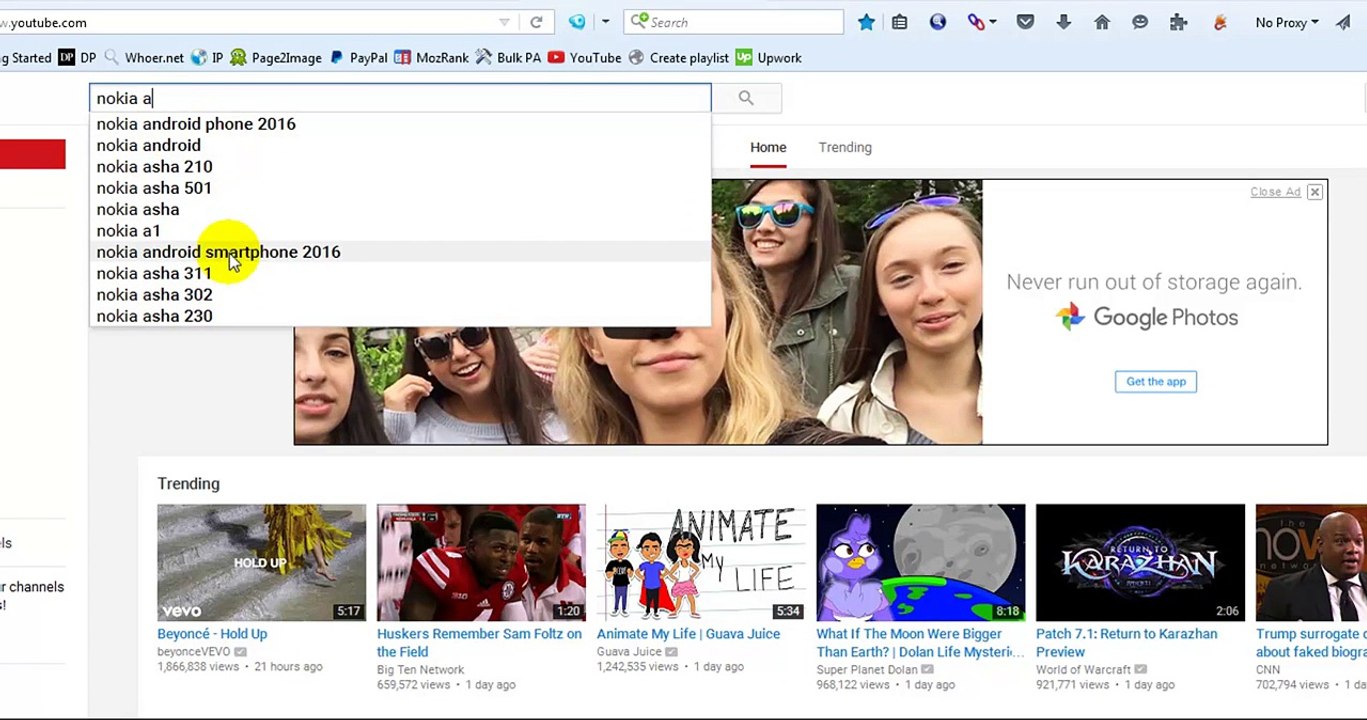Screen dimensions: 1367x720
Task: Go to the browser home icon
Action: coord(1101,22)
